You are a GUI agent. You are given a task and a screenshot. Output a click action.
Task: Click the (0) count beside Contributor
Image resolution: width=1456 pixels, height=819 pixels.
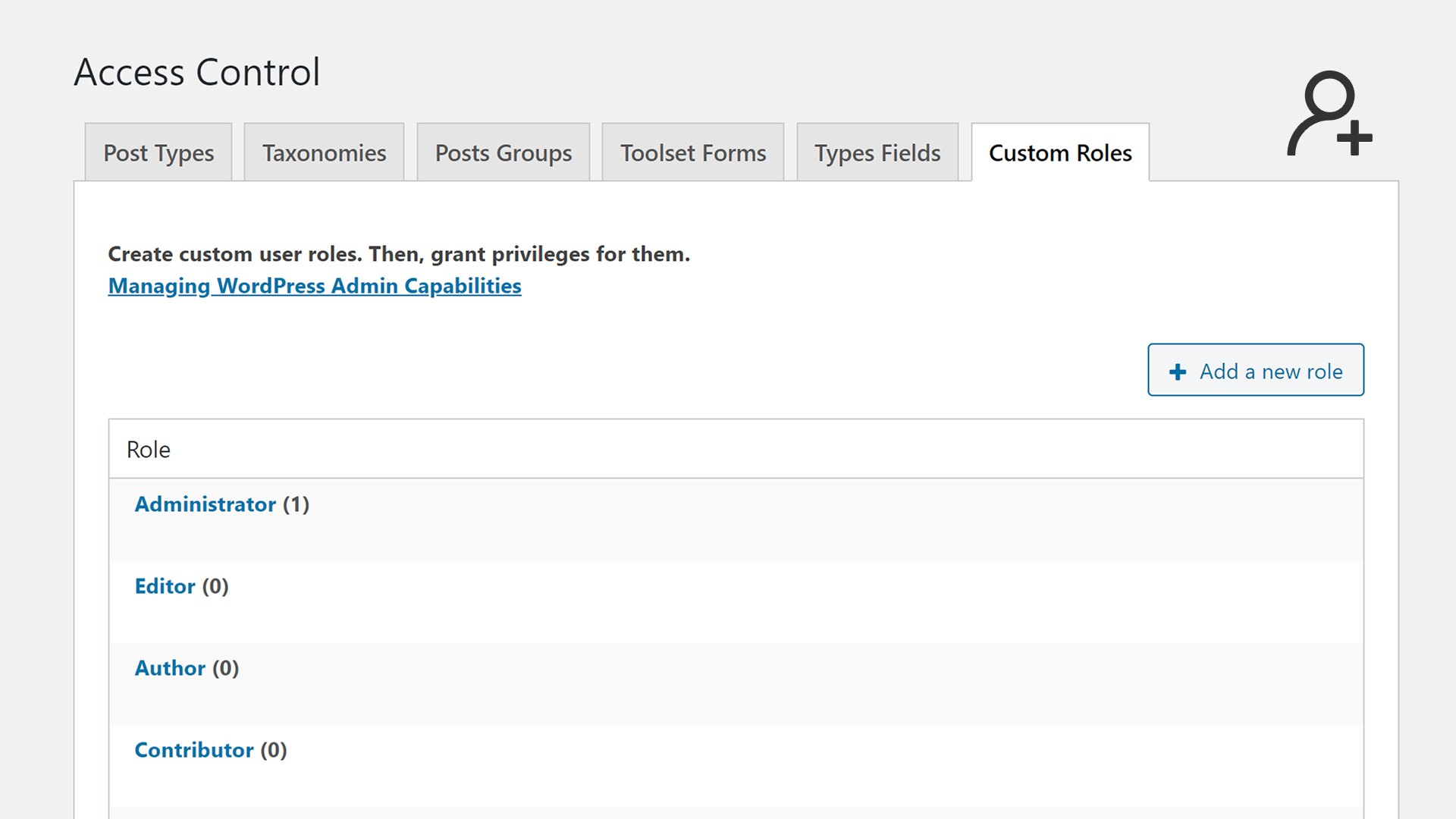pyautogui.click(x=274, y=750)
